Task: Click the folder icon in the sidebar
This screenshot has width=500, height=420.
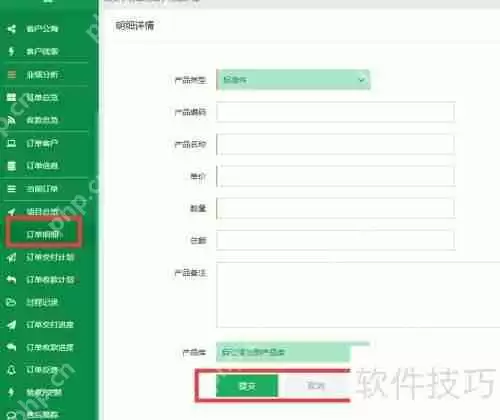Action: pyautogui.click(x=11, y=302)
